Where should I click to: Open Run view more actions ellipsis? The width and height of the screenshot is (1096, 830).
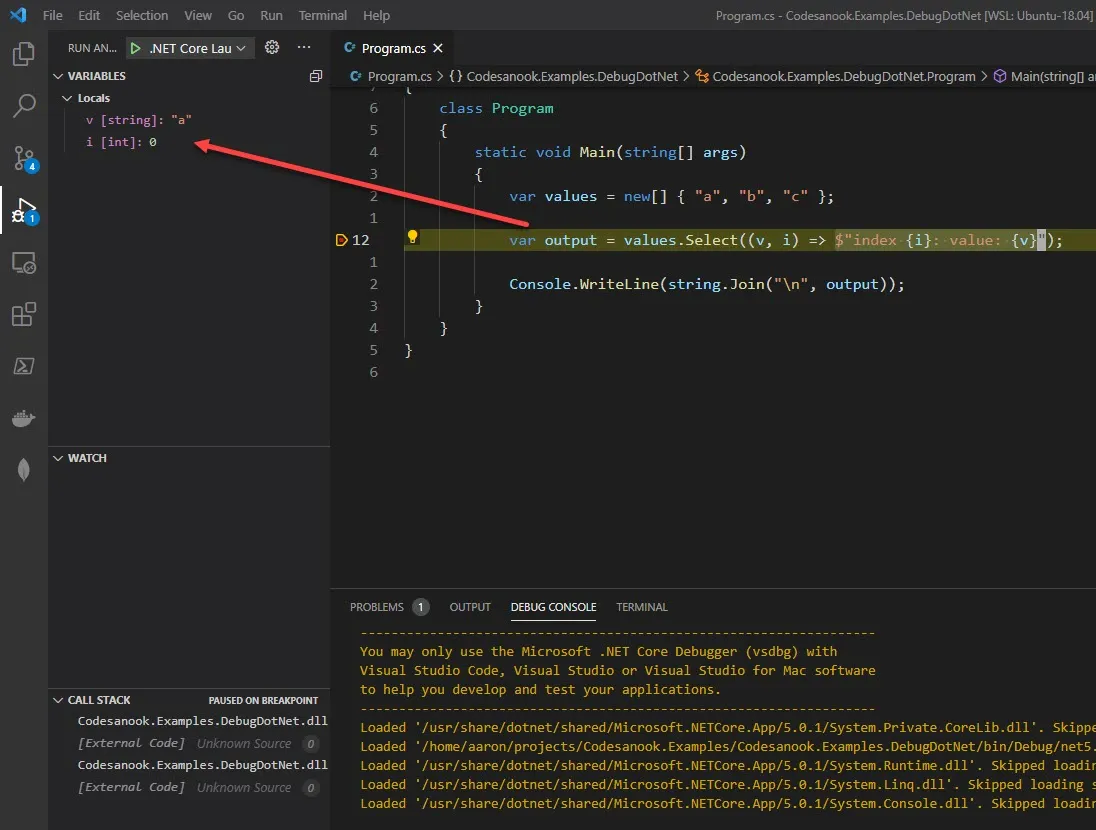[303, 47]
